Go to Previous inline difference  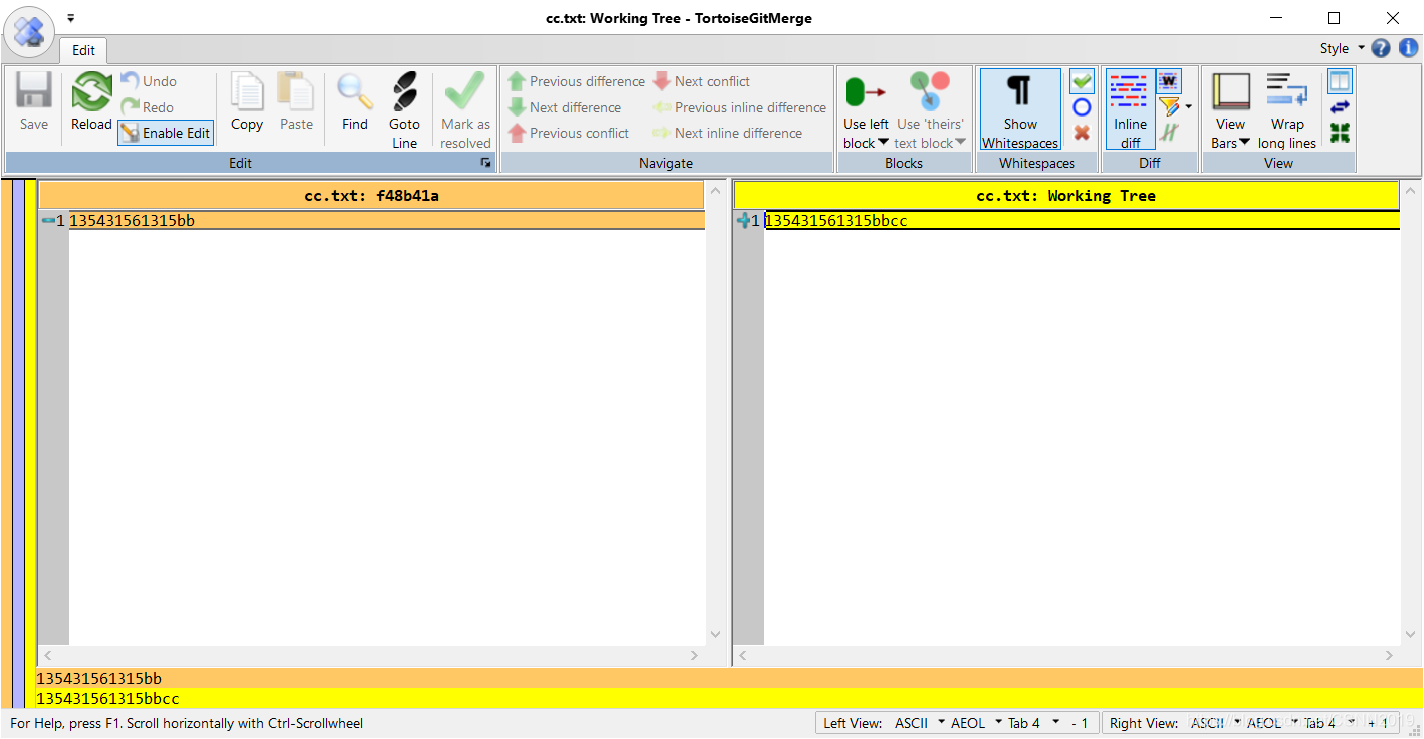739,107
